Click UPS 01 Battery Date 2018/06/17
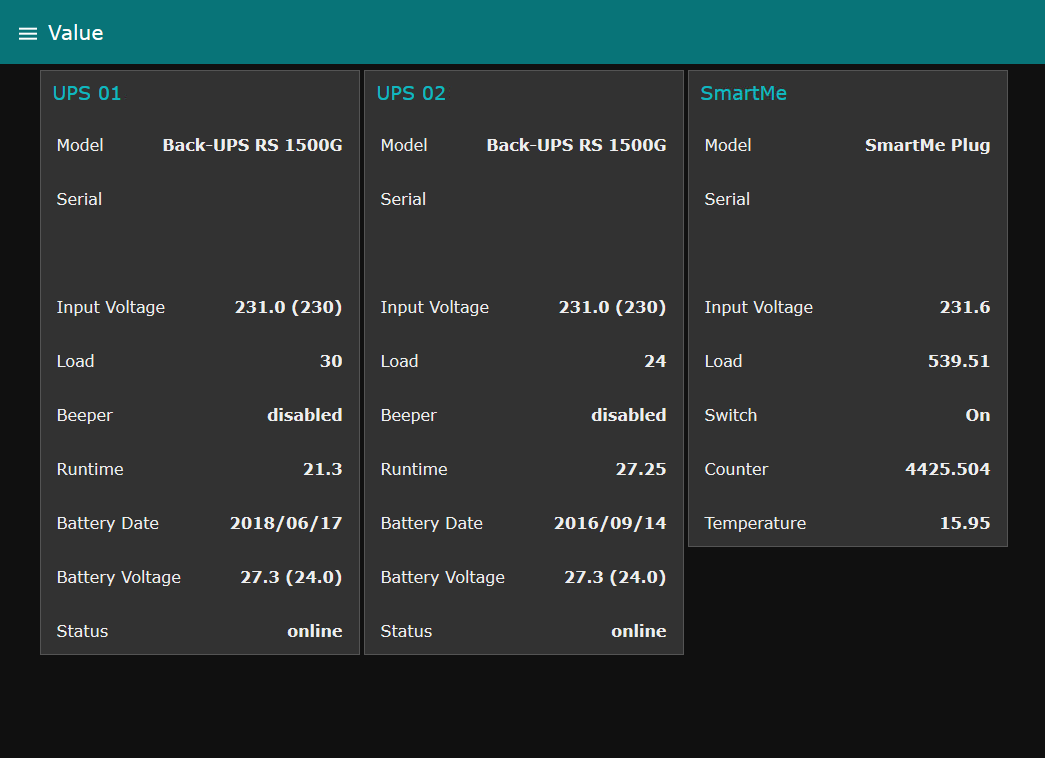 (x=285, y=523)
